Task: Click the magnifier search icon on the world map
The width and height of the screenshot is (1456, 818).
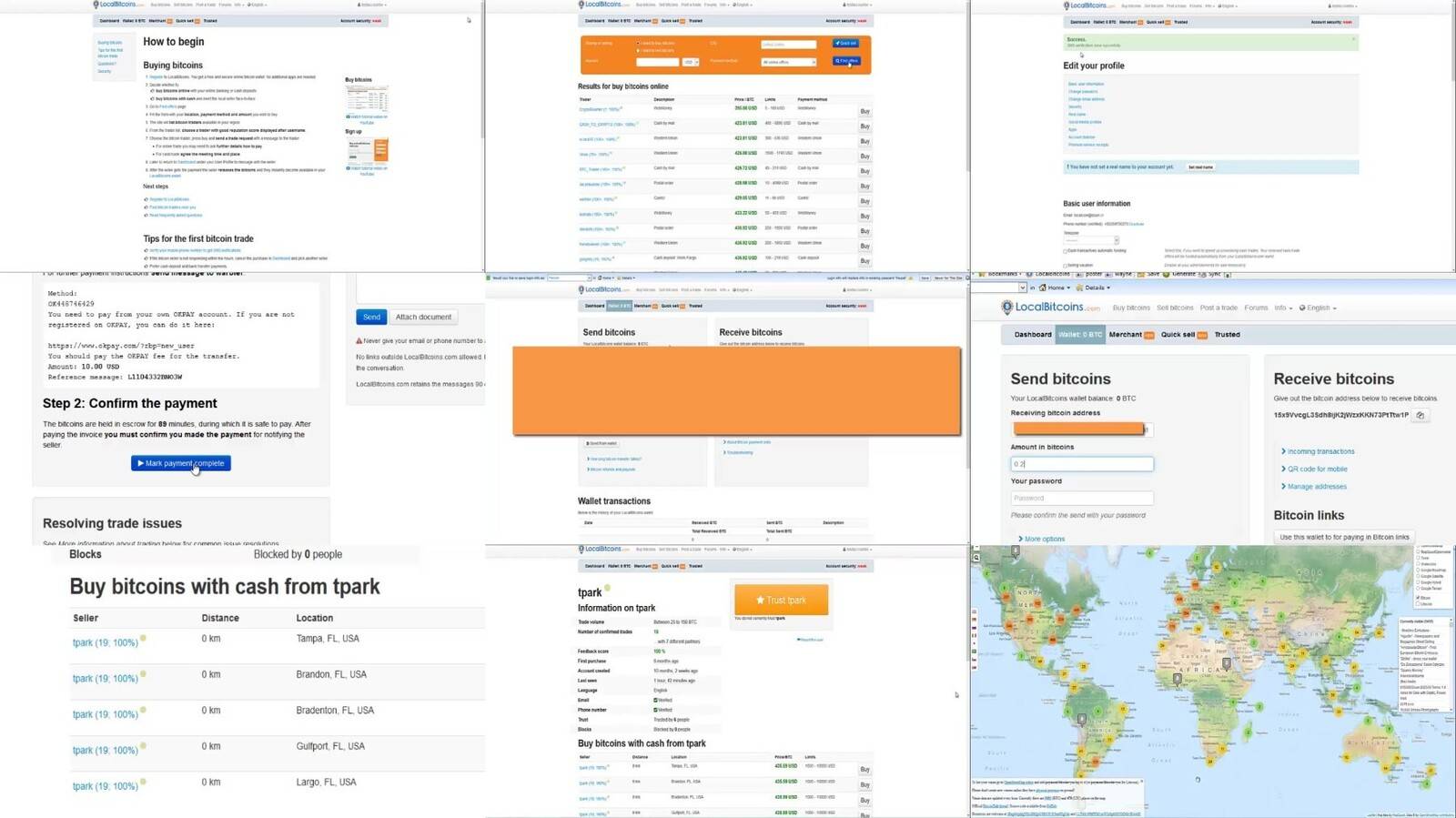Action: [976, 557]
